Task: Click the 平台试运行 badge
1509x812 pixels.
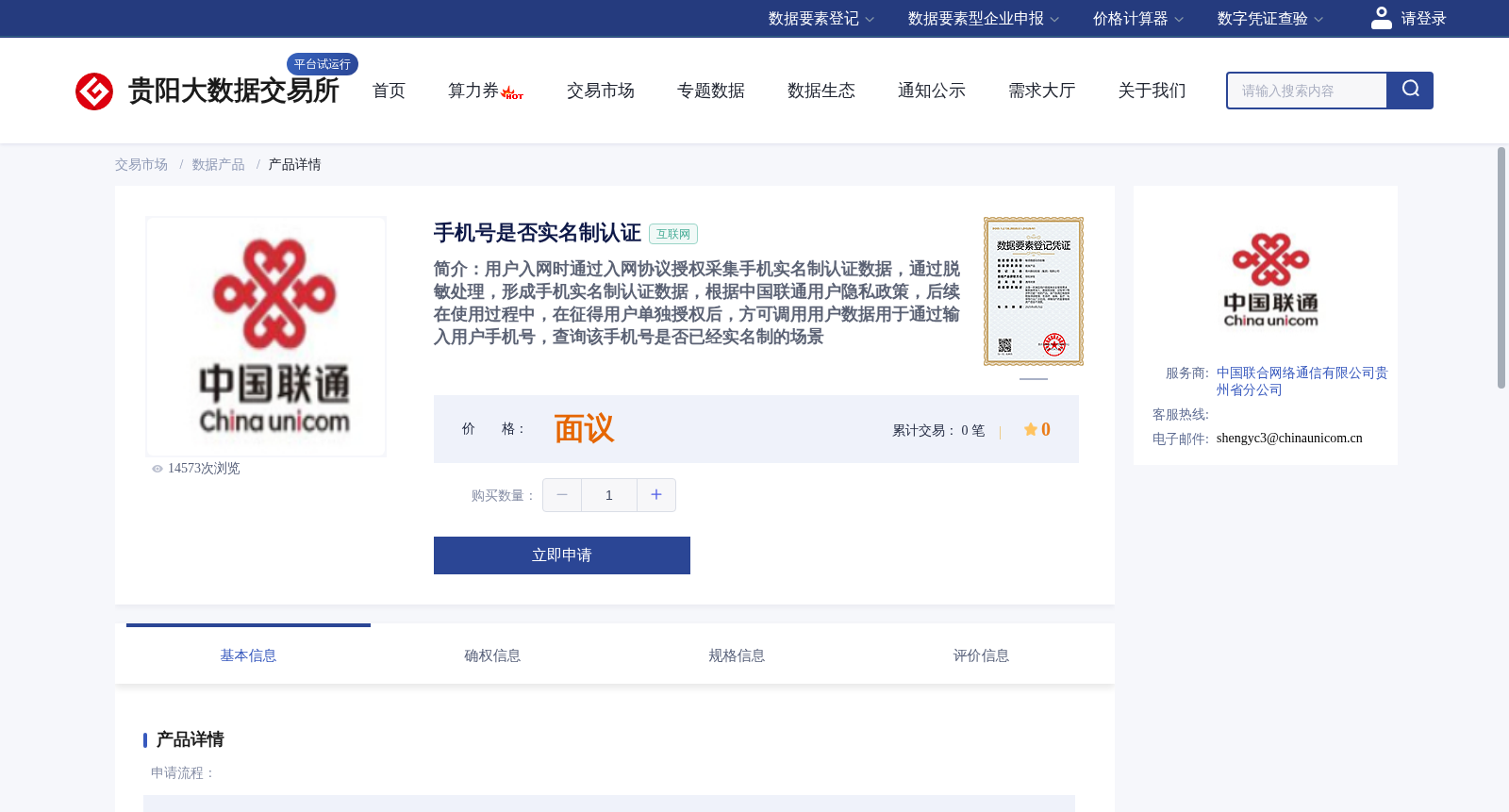Action: [x=323, y=64]
